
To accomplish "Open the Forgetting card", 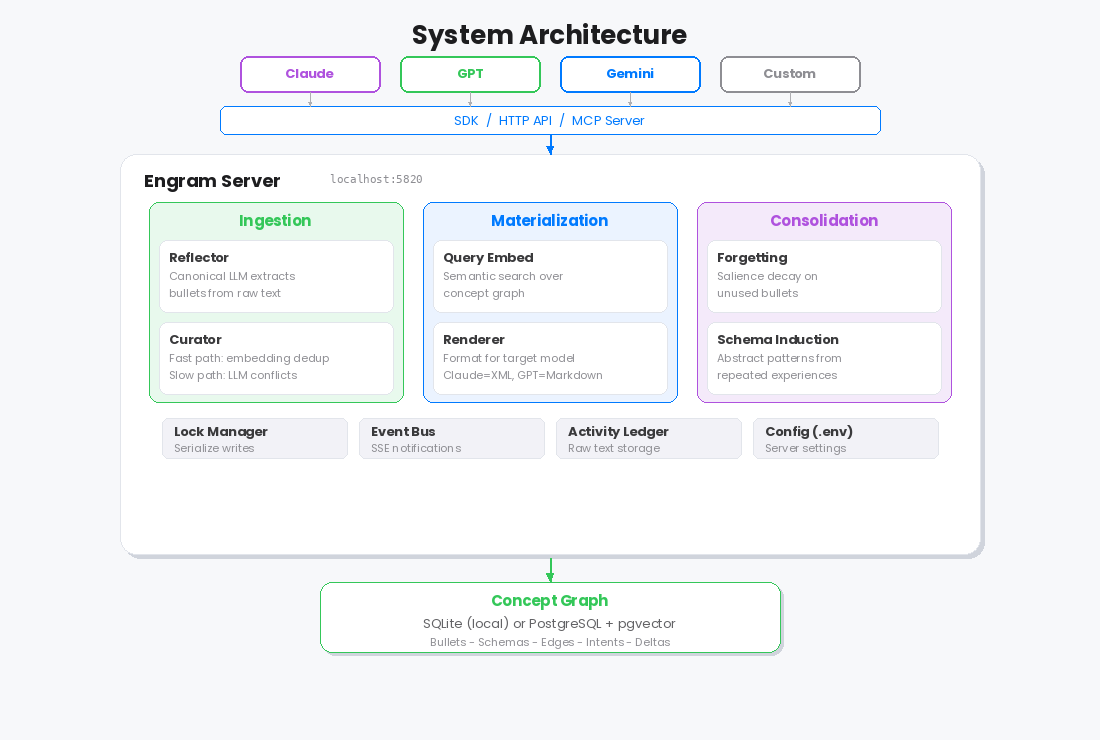I will (x=824, y=276).
